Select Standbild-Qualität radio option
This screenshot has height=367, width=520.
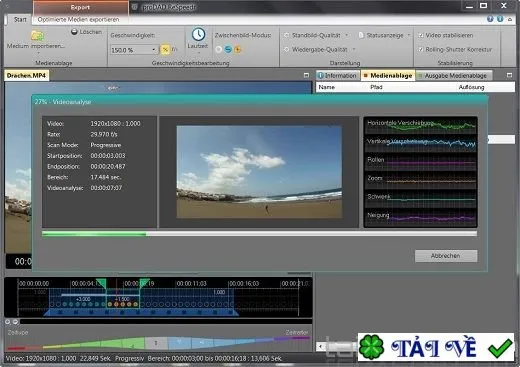(287, 35)
